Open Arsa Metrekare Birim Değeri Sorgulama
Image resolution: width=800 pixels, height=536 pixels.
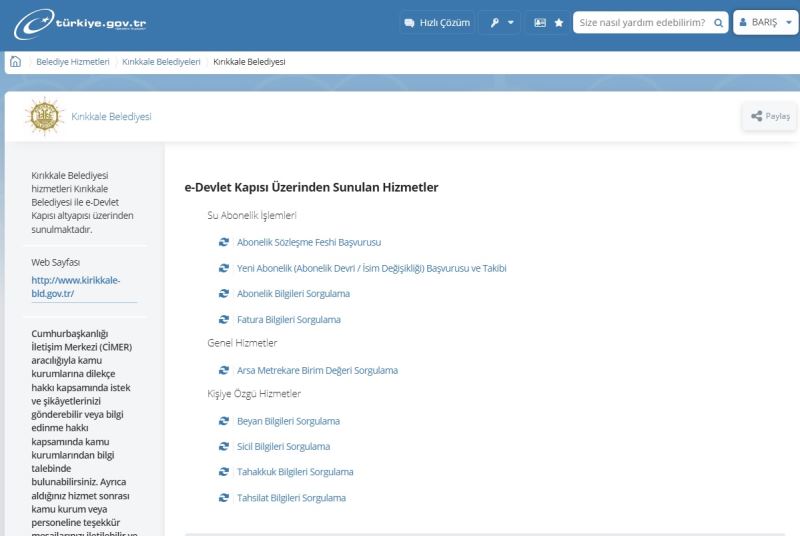click(317, 370)
